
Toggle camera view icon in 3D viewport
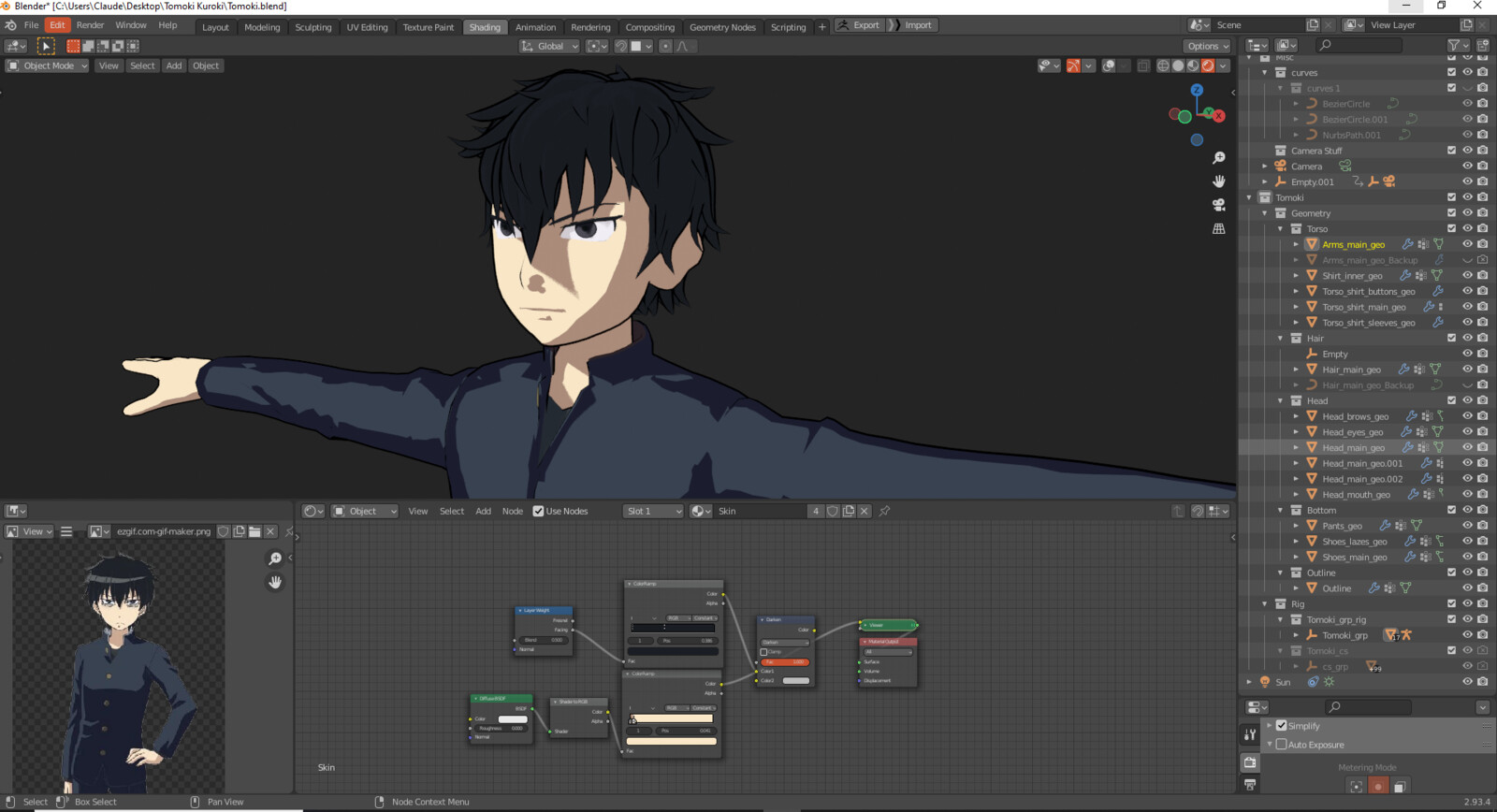coord(1218,205)
